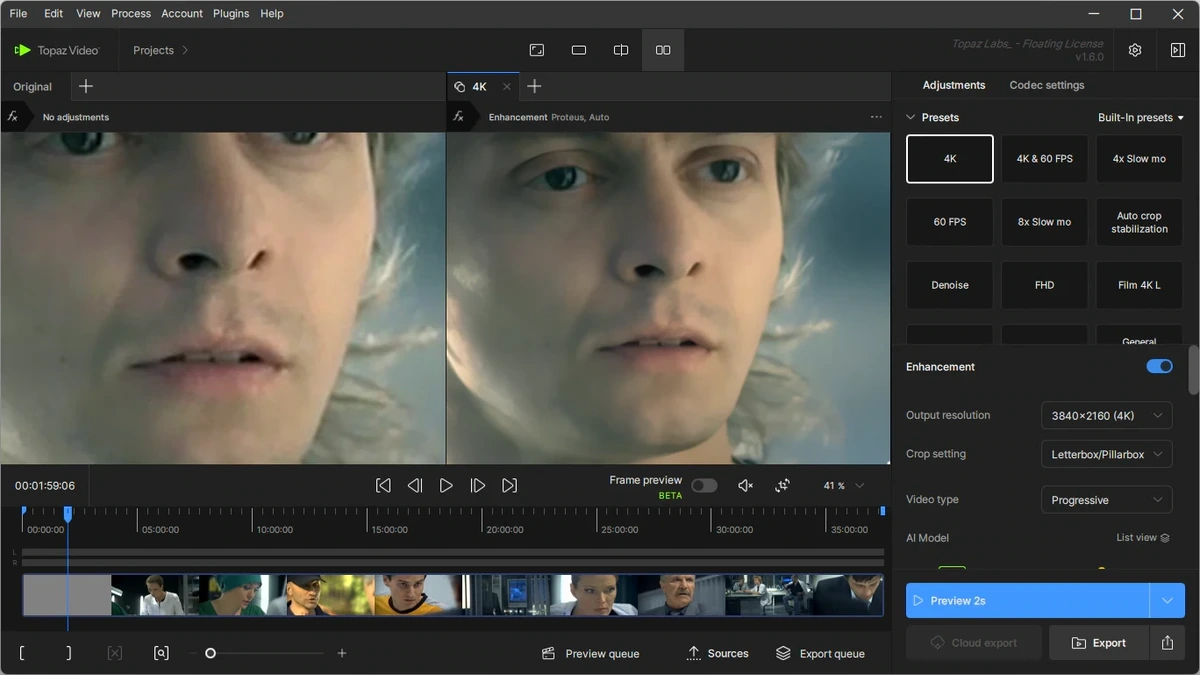1200x675 pixels.
Task: Open Crop setting dropdown
Action: [x=1106, y=454]
